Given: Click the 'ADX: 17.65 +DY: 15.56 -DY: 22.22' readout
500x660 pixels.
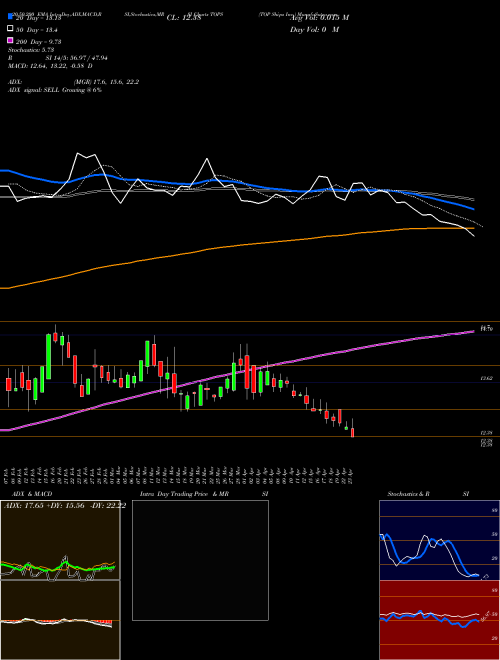Looking at the screenshot, I should click(x=65, y=506).
